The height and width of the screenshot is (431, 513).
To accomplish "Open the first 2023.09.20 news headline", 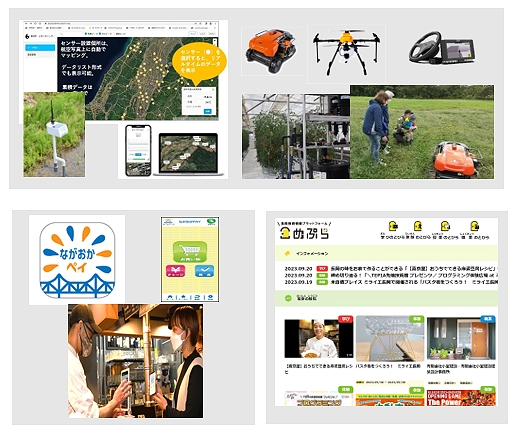I will click(x=414, y=268).
